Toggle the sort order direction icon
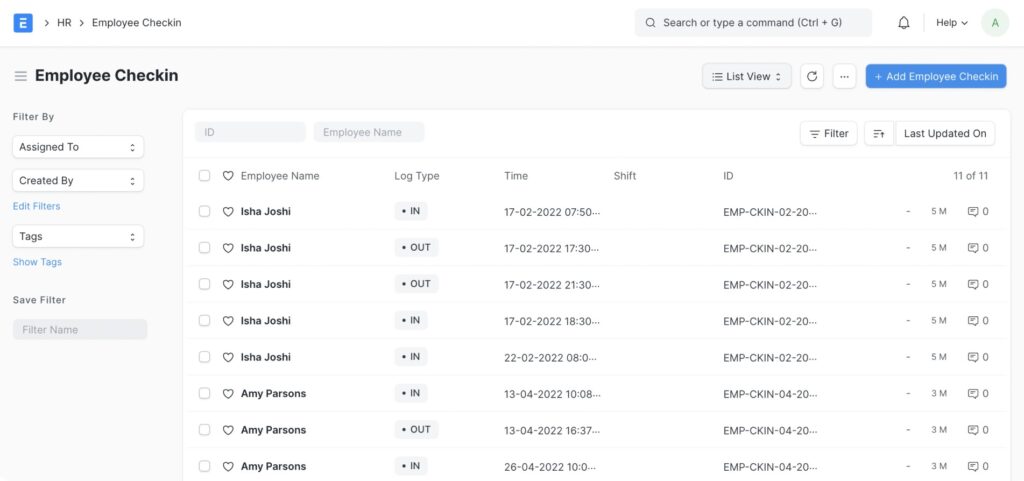This screenshot has height=481, width=1024. [x=878, y=134]
